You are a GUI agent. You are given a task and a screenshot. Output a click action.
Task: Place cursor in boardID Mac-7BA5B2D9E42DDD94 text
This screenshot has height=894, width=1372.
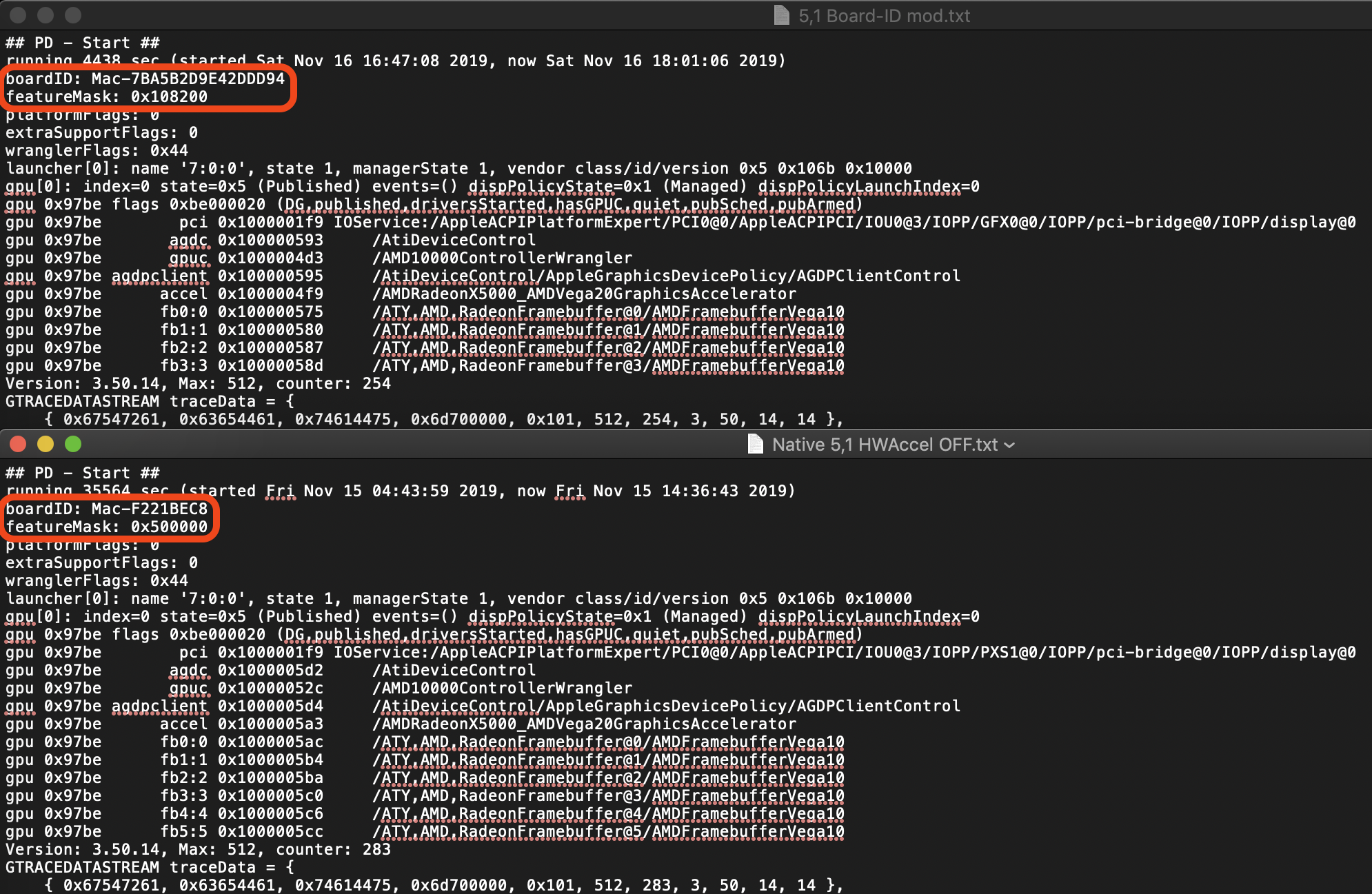click(188, 79)
